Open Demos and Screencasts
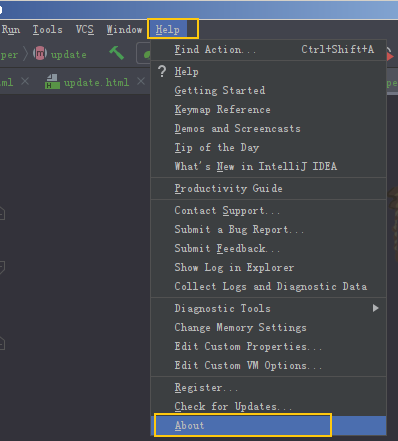Screen dimensions: 398x441 (269, 129)
